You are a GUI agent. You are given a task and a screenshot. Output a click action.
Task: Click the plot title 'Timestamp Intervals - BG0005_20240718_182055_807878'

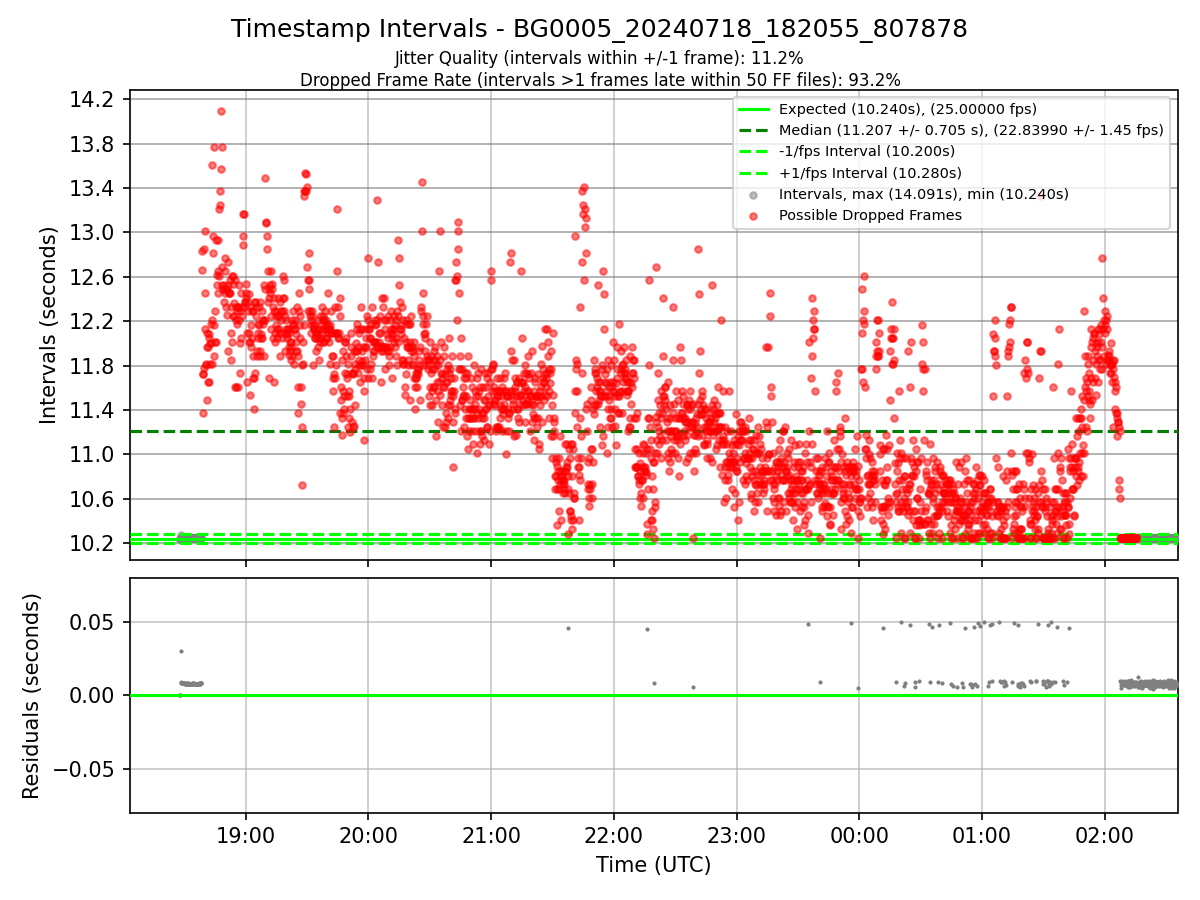599,29
